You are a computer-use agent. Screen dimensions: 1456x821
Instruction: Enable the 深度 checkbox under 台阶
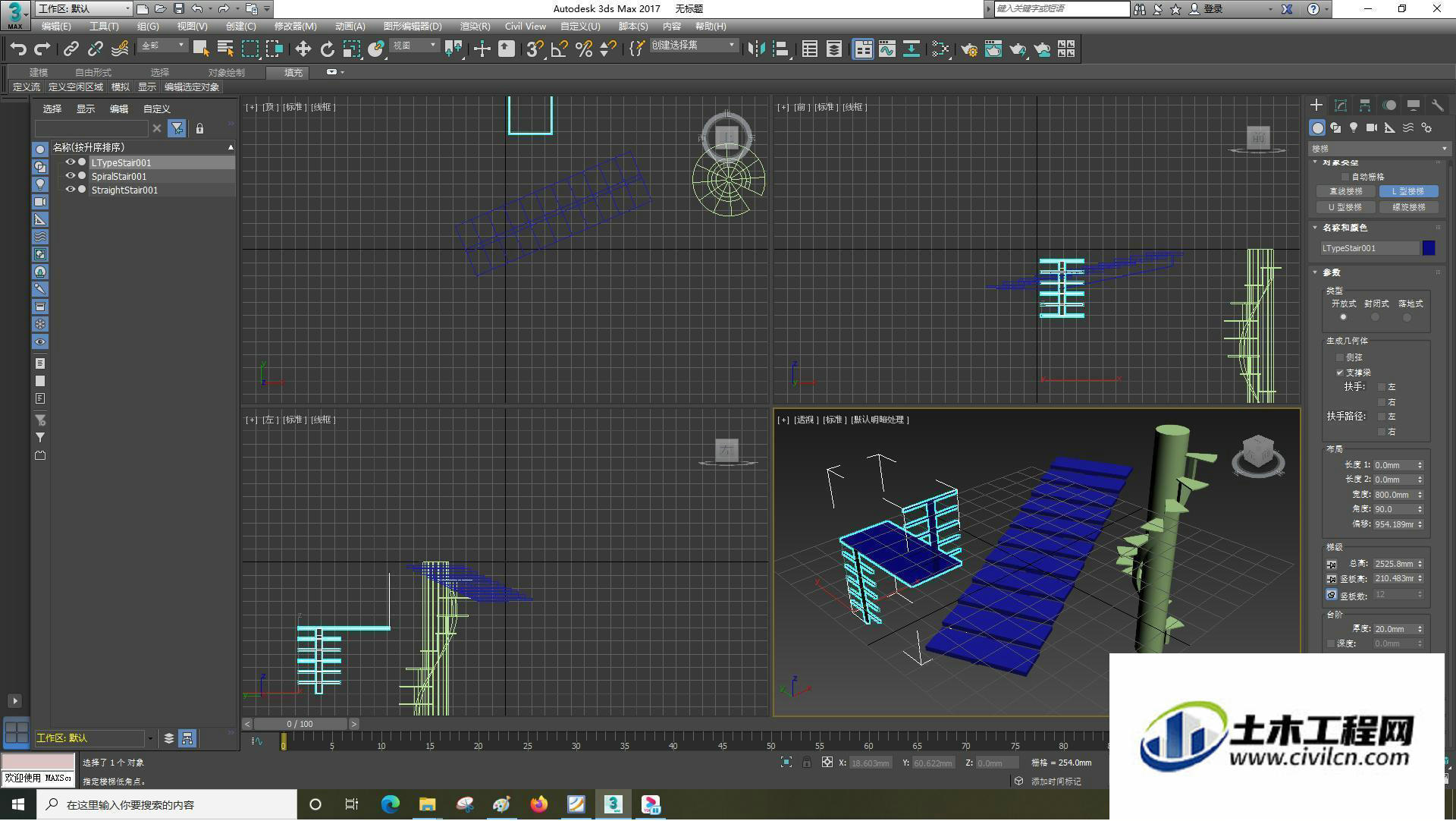tap(1332, 643)
